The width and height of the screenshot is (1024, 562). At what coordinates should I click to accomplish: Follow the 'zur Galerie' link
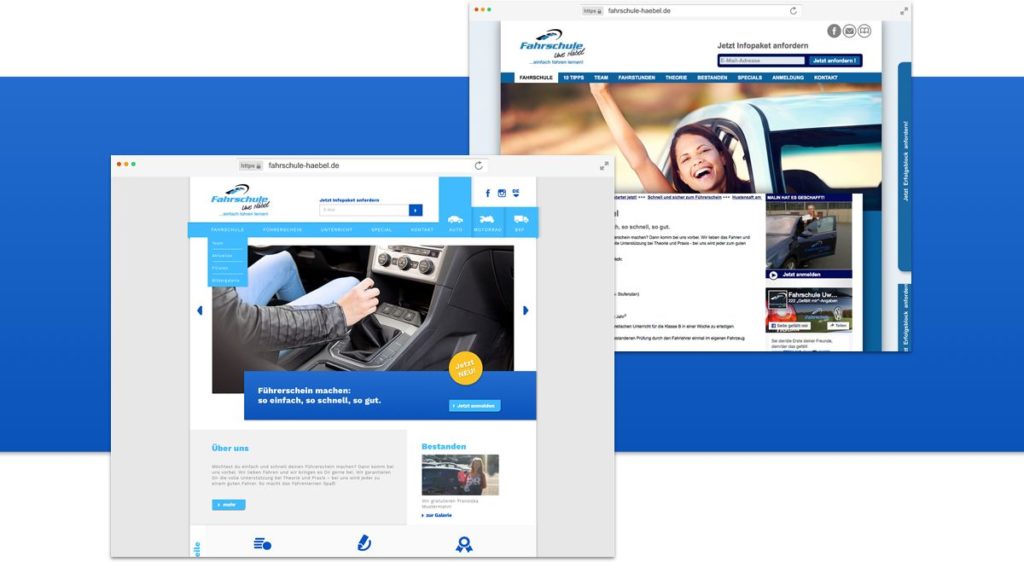(x=437, y=516)
